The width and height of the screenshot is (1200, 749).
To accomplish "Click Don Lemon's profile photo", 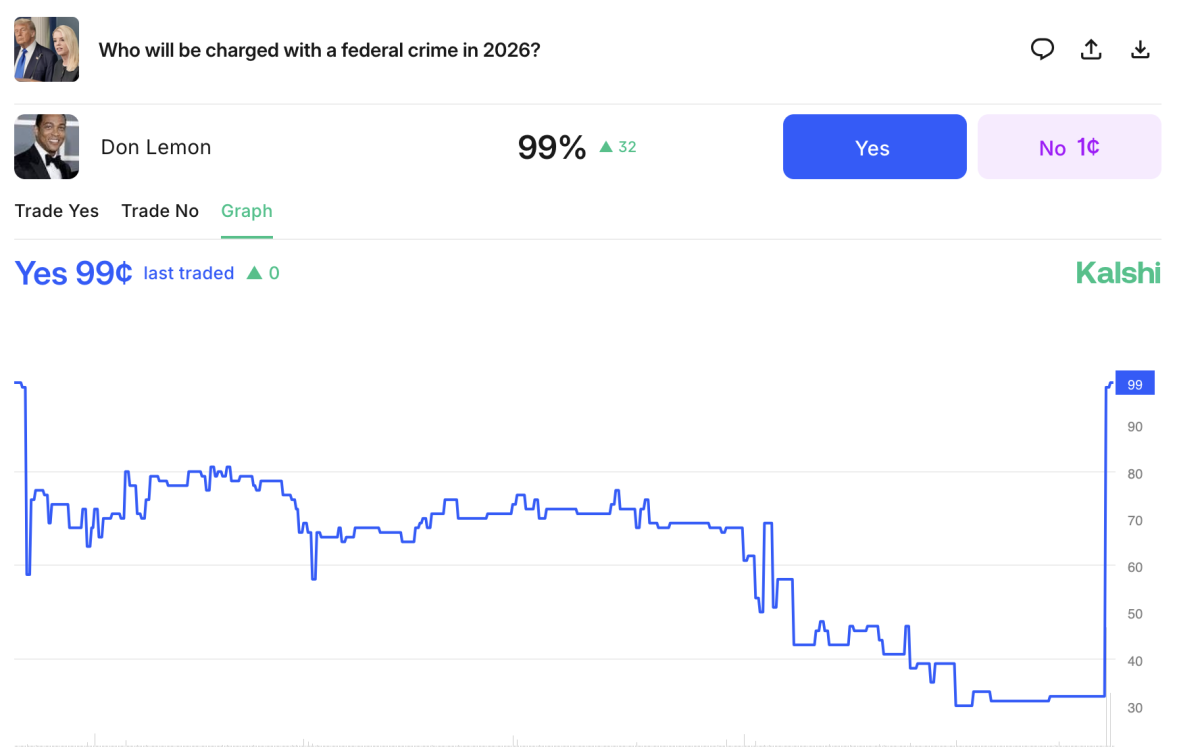I will click(x=46, y=147).
